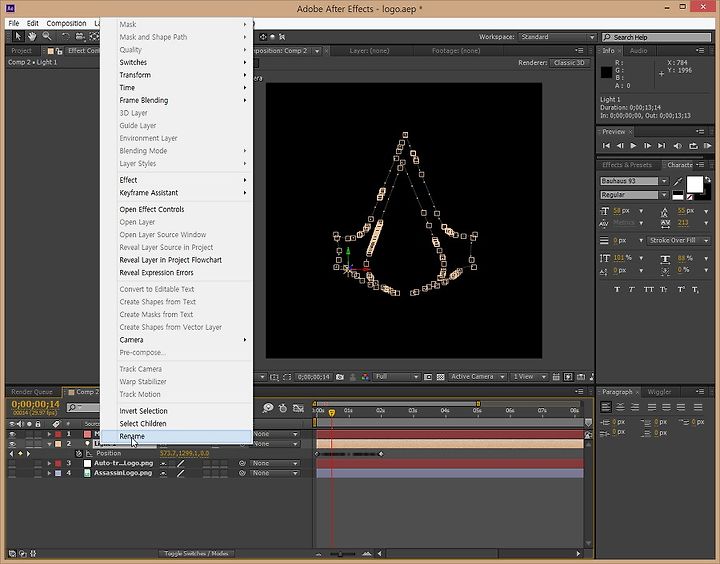720x564 pixels.
Task: Choose Open Effect Controls menu item
Action: [x=176, y=209]
